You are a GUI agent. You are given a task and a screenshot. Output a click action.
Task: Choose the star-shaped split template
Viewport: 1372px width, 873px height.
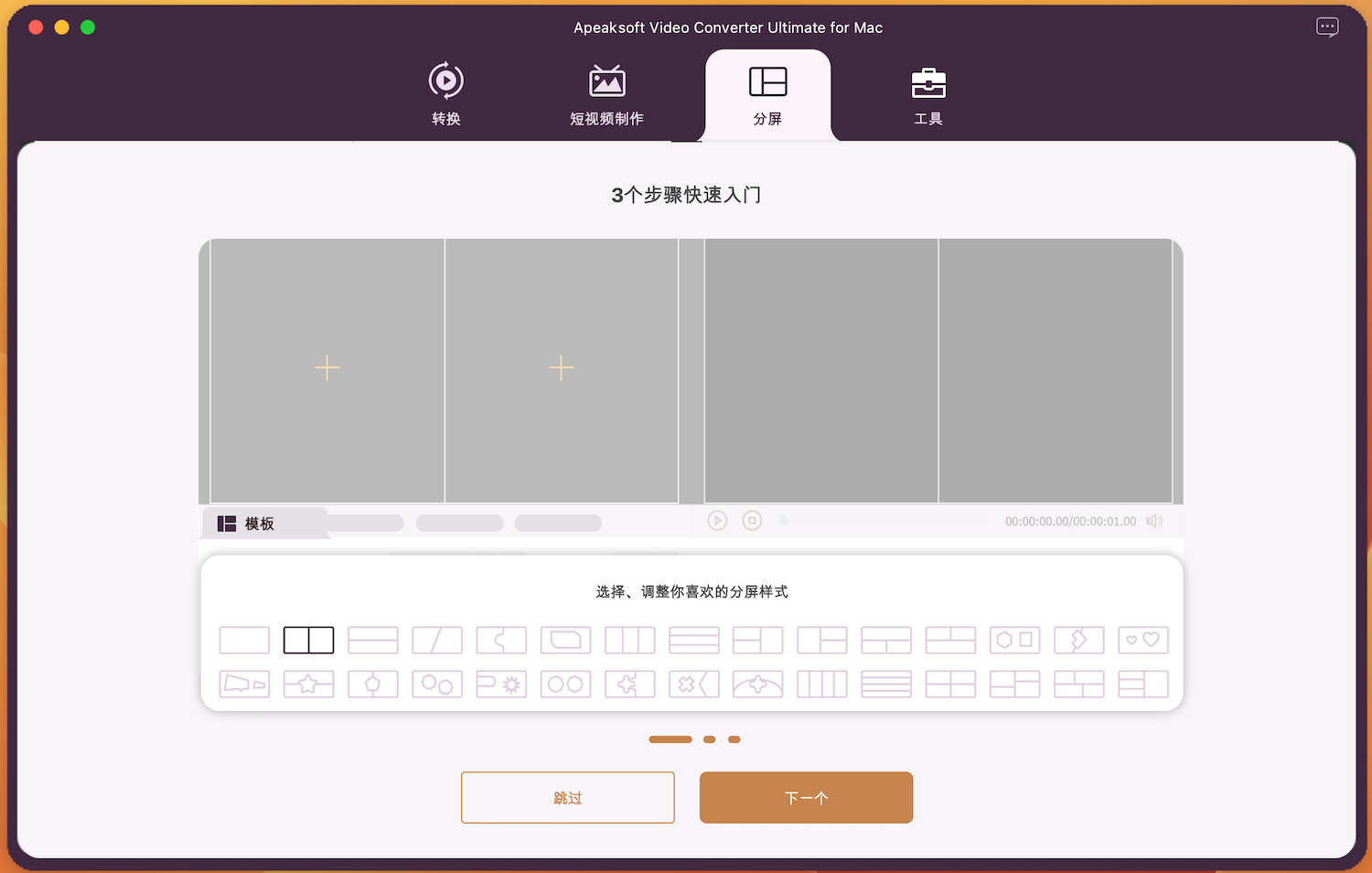pos(308,684)
